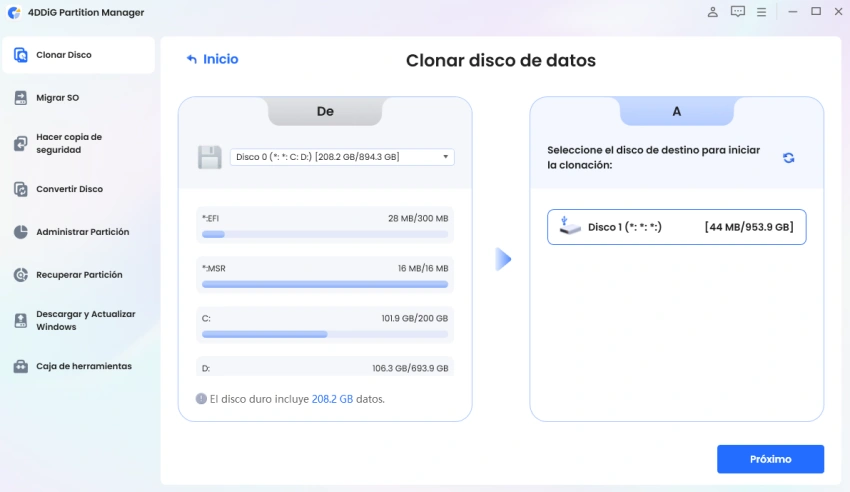Click the 28 MB/300 MB size value

[x=418, y=218]
